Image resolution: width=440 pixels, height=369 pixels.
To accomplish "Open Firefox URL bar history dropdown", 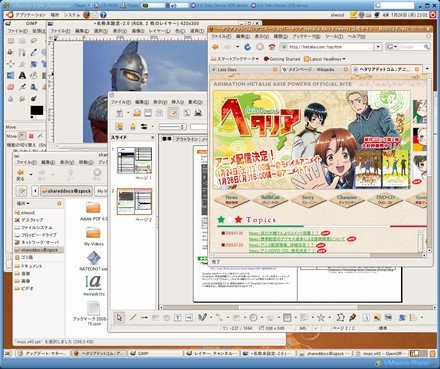I will pyautogui.click(x=378, y=47).
